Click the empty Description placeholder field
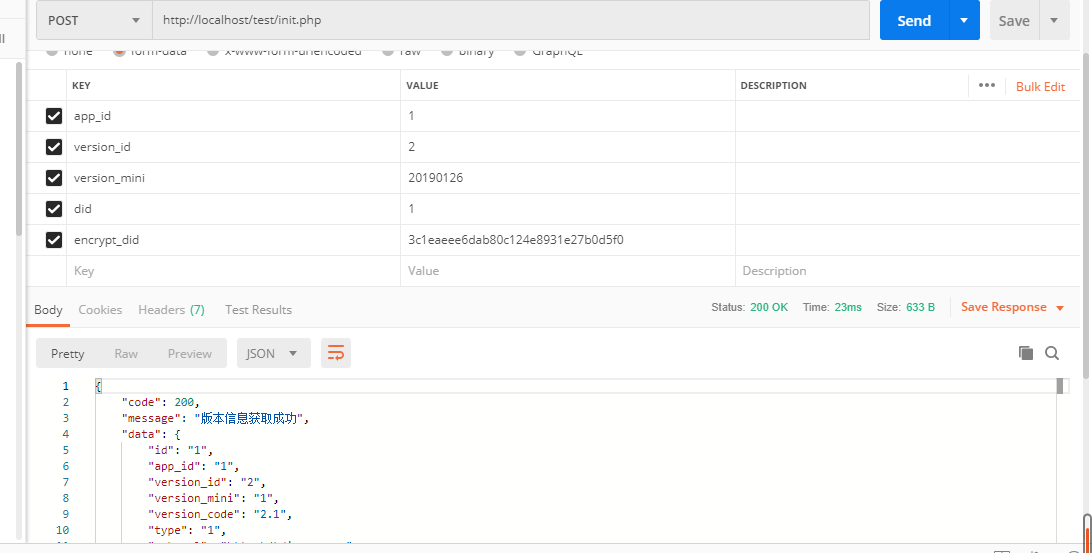This screenshot has width=1092, height=553. (x=907, y=271)
